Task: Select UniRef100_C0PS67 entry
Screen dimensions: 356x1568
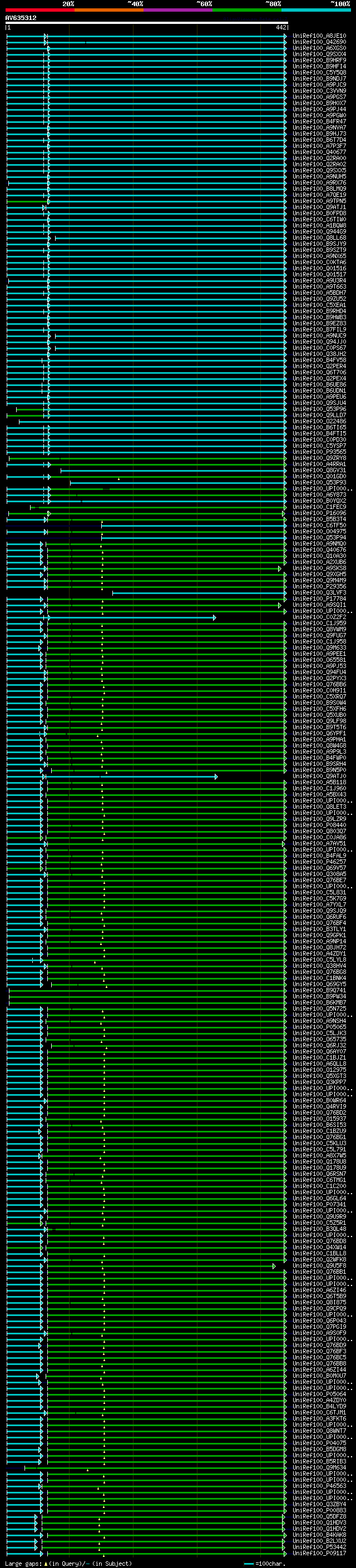Action: click(x=319, y=348)
